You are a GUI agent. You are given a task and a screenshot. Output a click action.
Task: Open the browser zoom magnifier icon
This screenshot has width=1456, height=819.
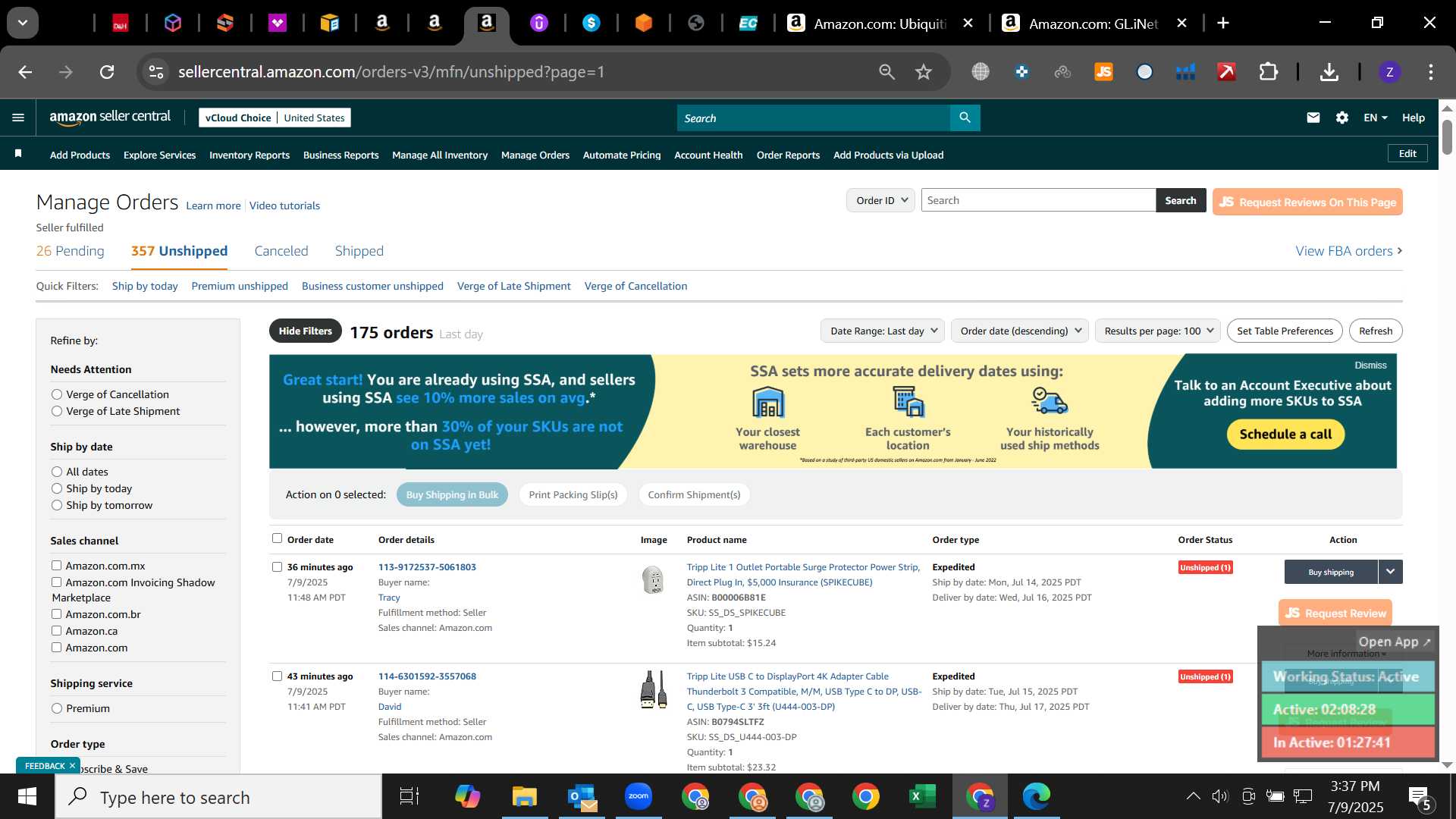(x=886, y=72)
